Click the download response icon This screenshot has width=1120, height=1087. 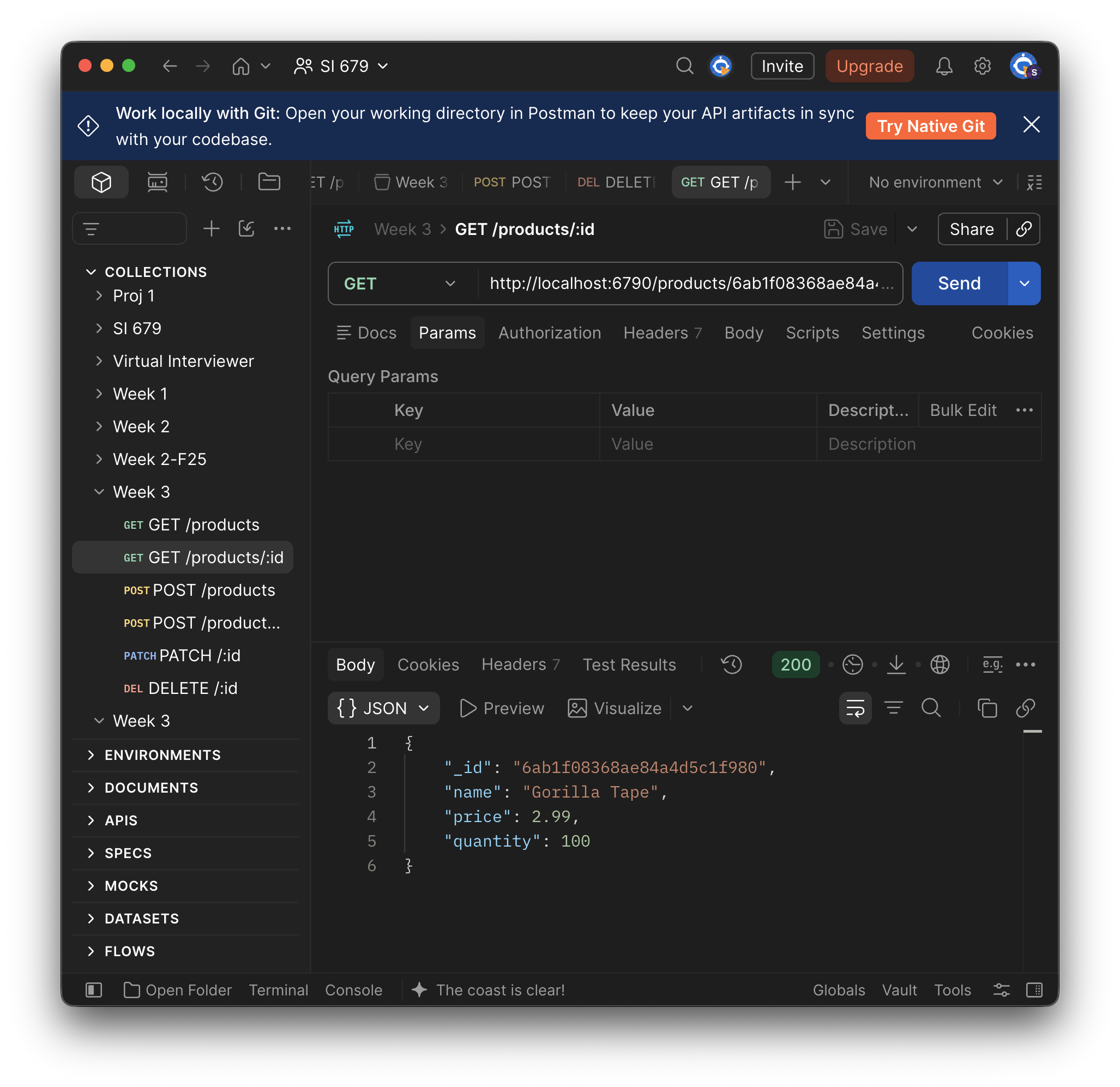[896, 665]
